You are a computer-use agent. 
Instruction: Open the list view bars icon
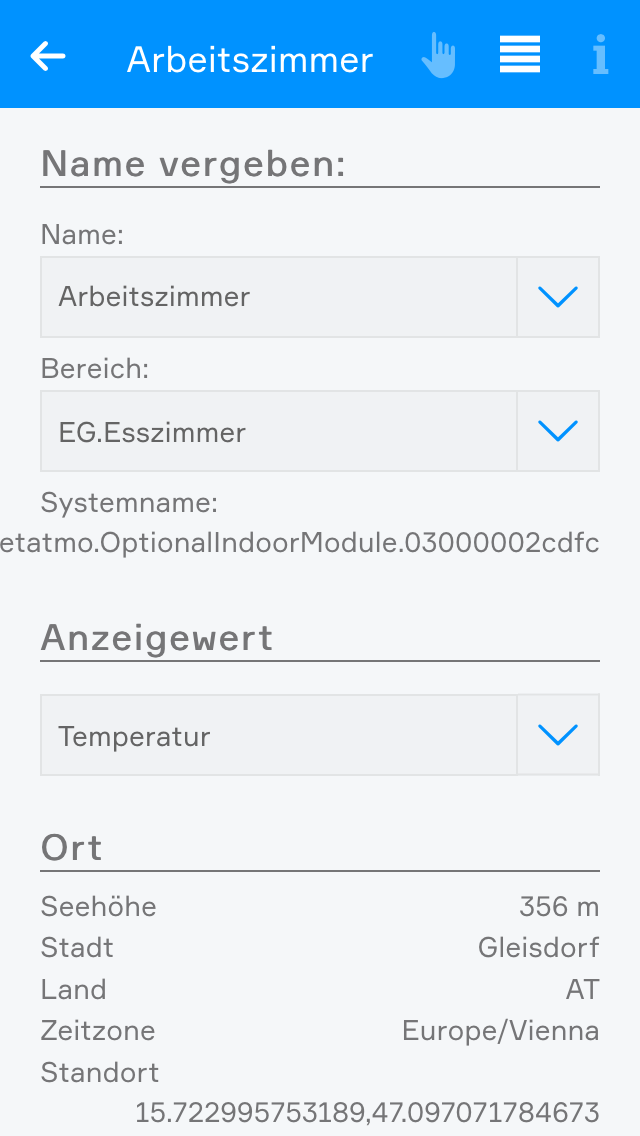pos(520,55)
